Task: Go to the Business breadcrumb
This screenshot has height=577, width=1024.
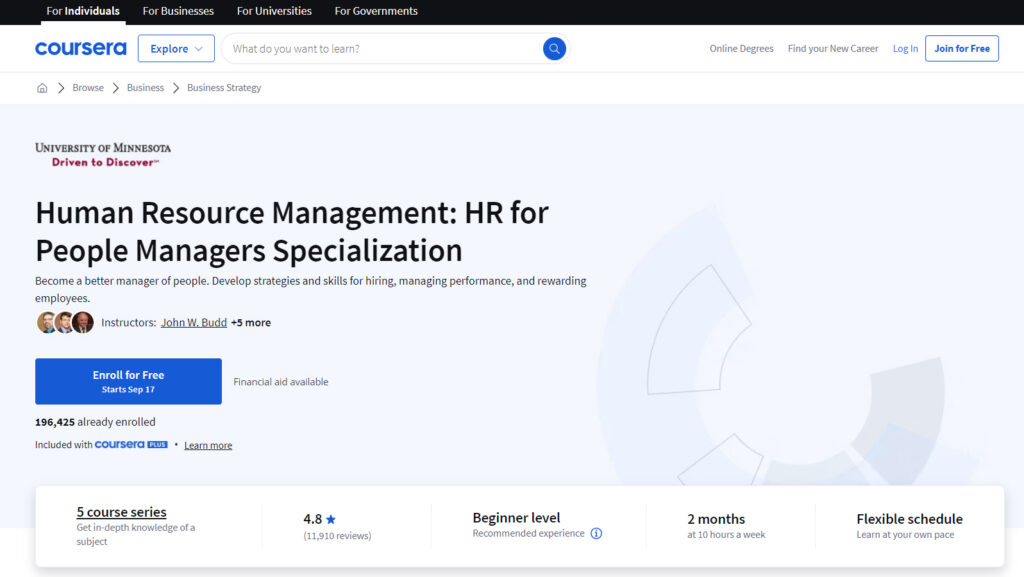Action: tap(145, 87)
